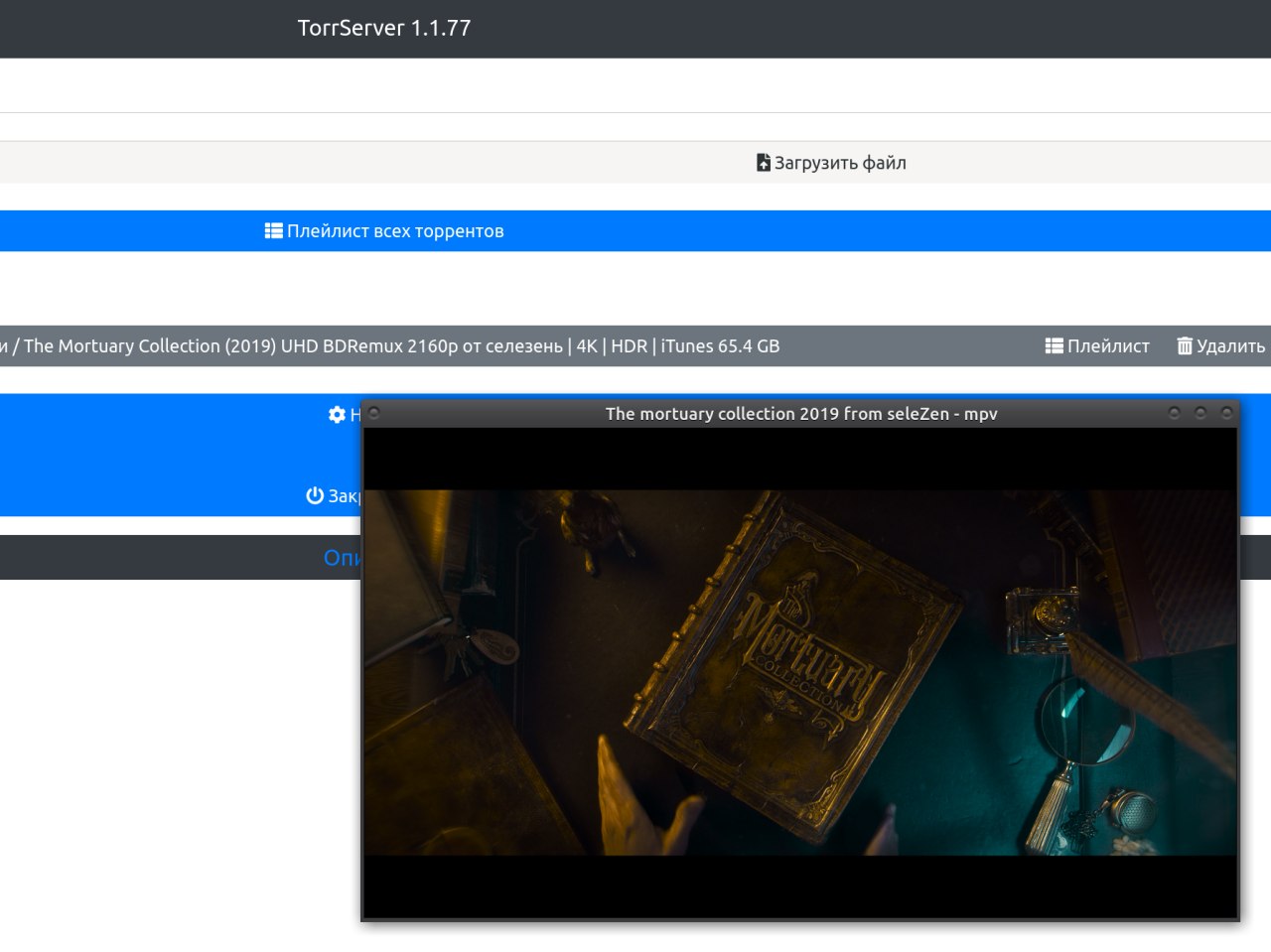Open Плейлист всех торрентов

384,231
